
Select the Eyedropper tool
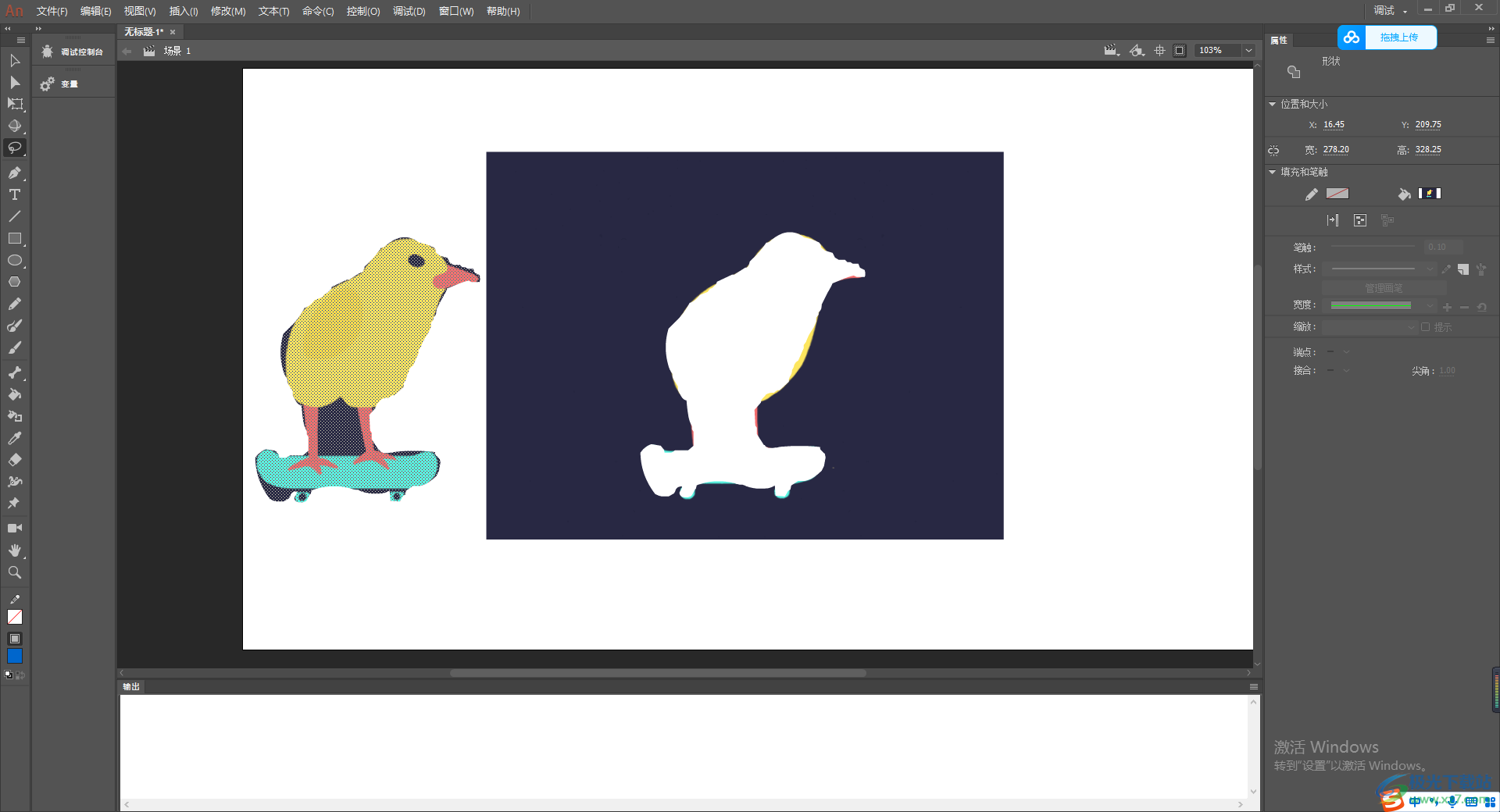[15, 438]
